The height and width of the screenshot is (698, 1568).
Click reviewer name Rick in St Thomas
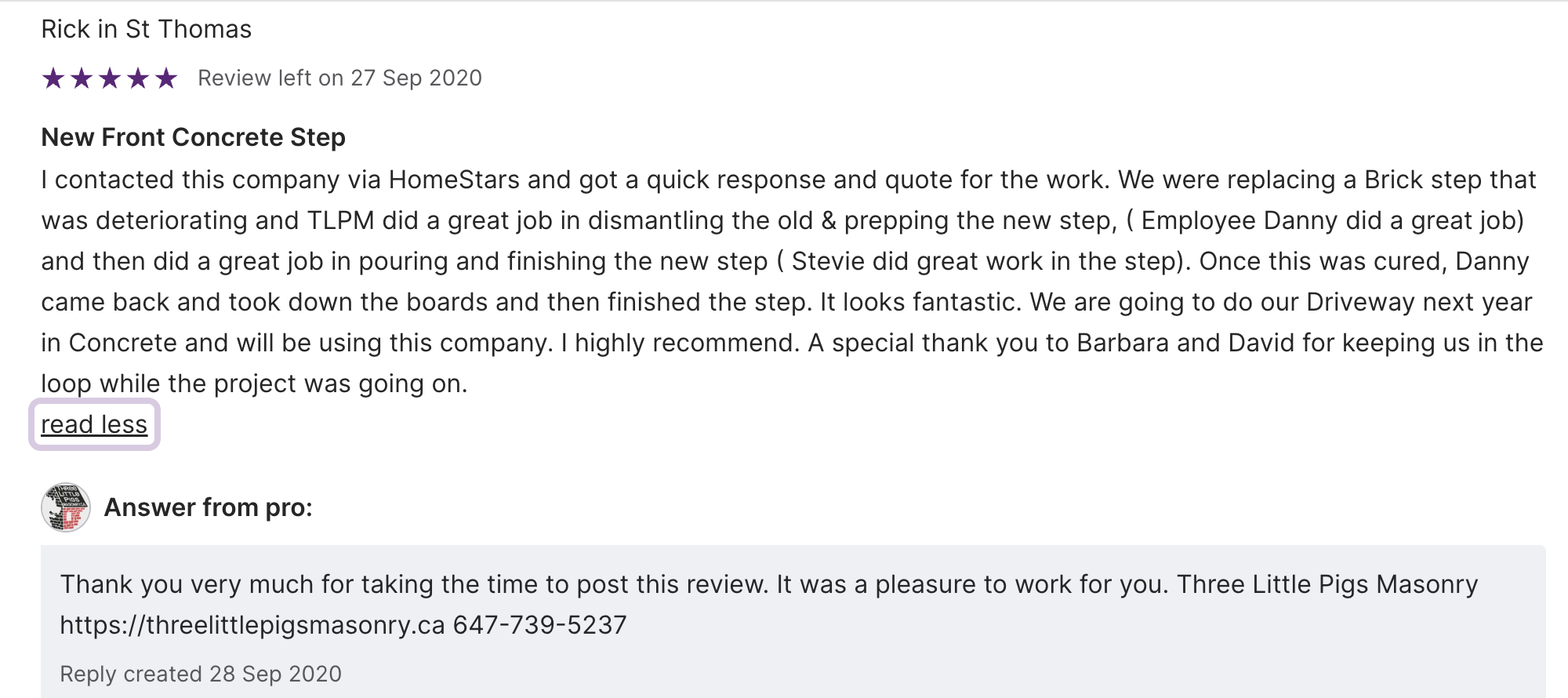147,29
